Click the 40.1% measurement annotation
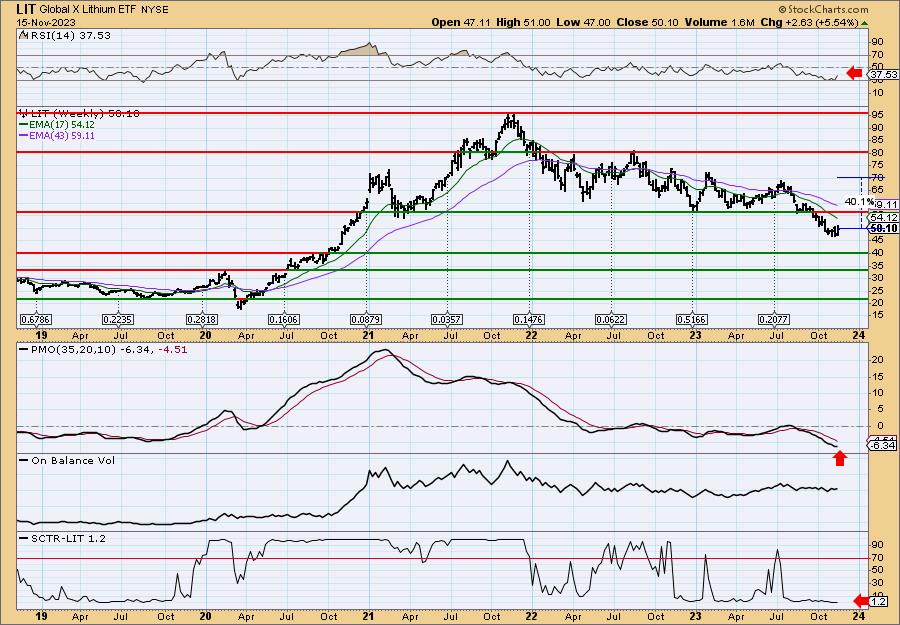This screenshot has width=900, height=625. tap(859, 202)
